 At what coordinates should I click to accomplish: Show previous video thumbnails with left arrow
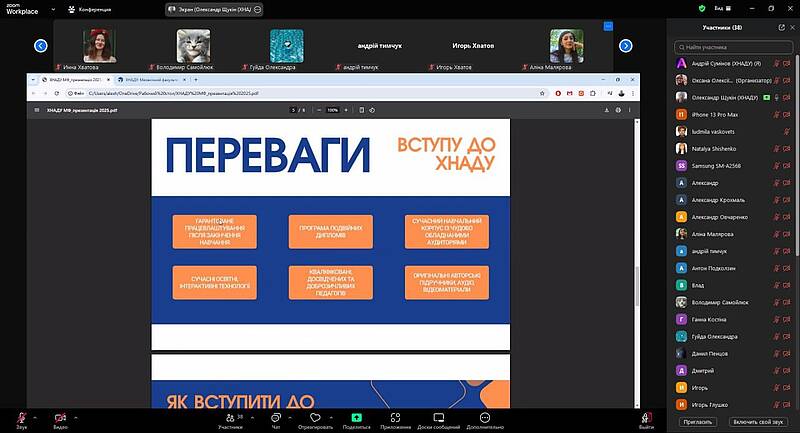(x=41, y=45)
